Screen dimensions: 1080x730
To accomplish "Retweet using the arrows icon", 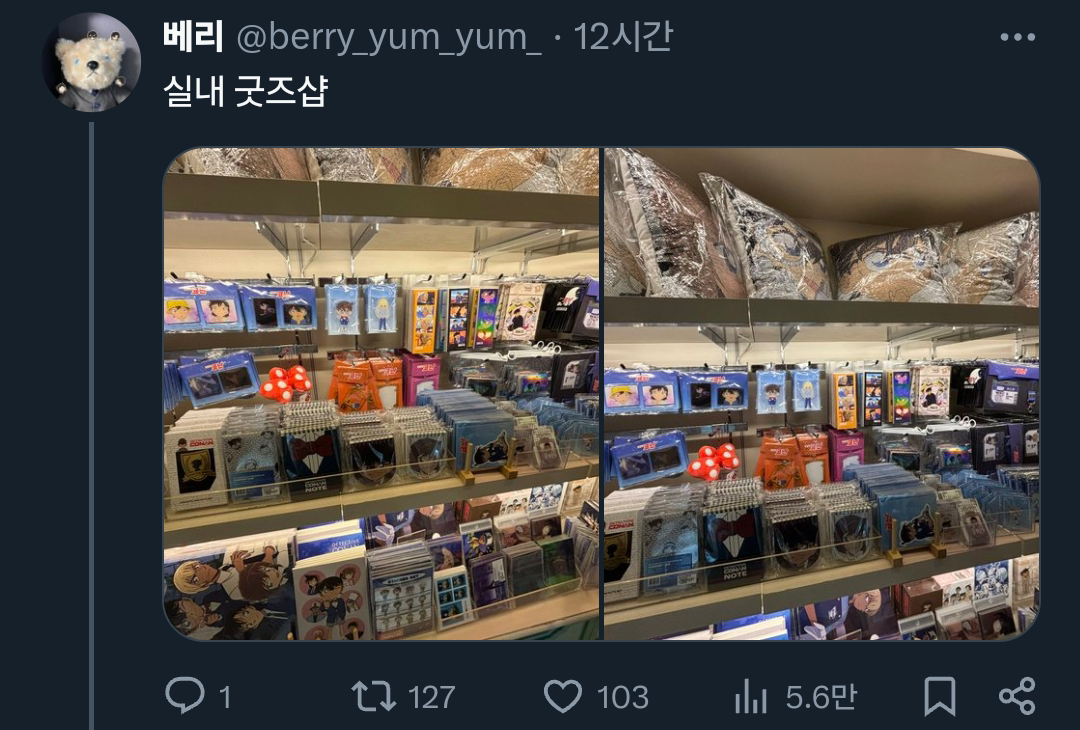I will [x=373, y=696].
